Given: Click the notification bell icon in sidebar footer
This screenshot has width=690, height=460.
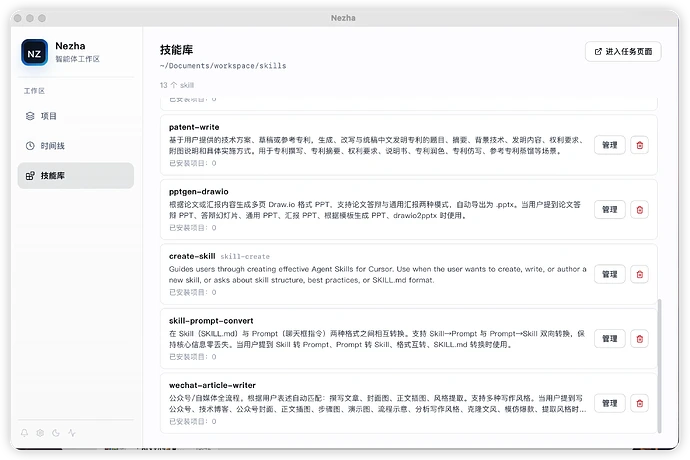Looking at the screenshot, I should 25,433.
